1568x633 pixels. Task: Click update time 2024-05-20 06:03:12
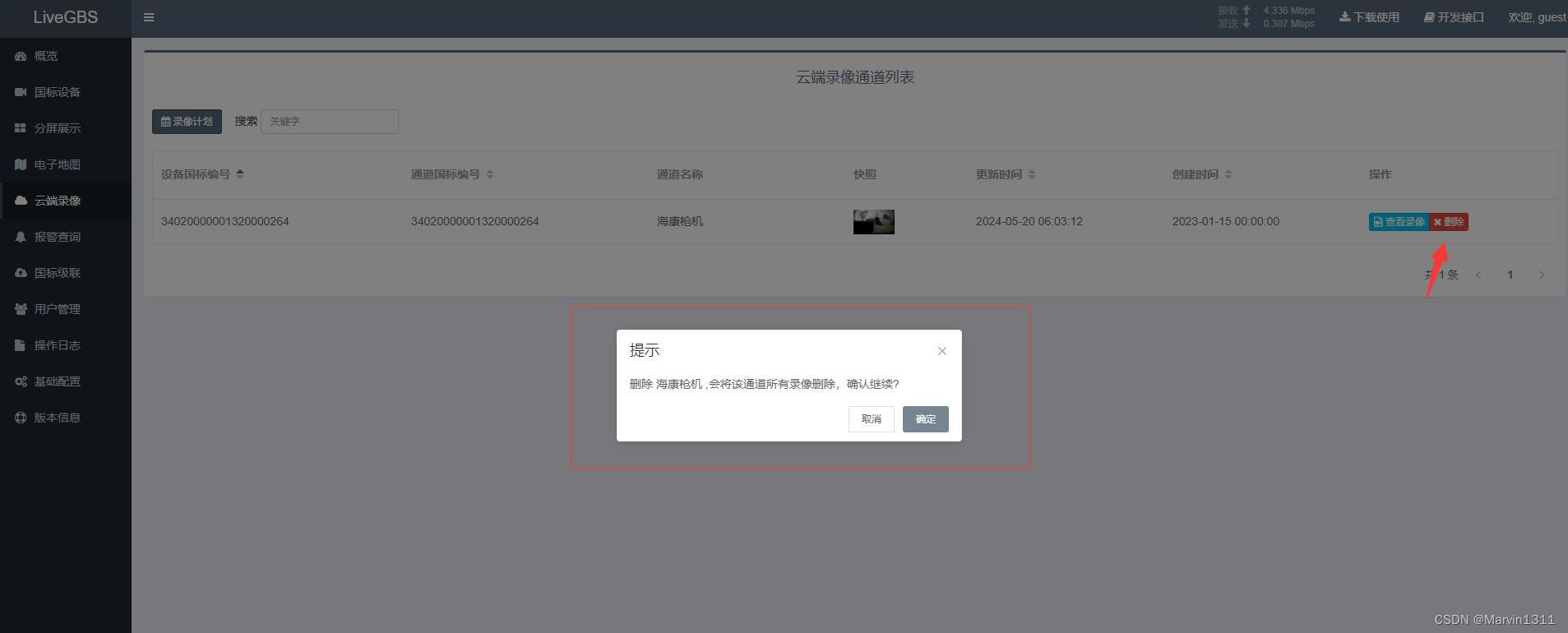1029,222
